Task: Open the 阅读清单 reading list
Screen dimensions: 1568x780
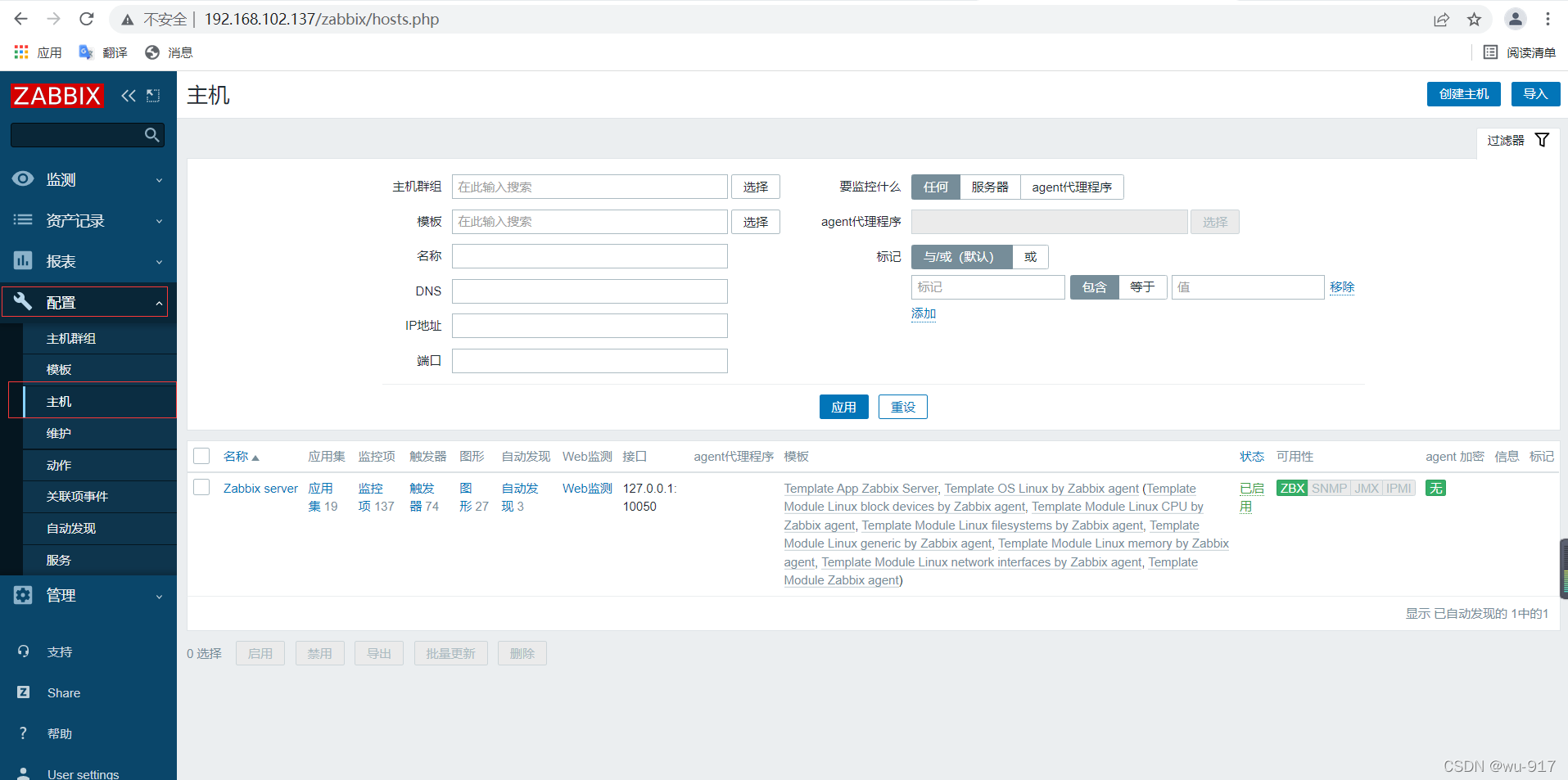Action: [x=1520, y=52]
